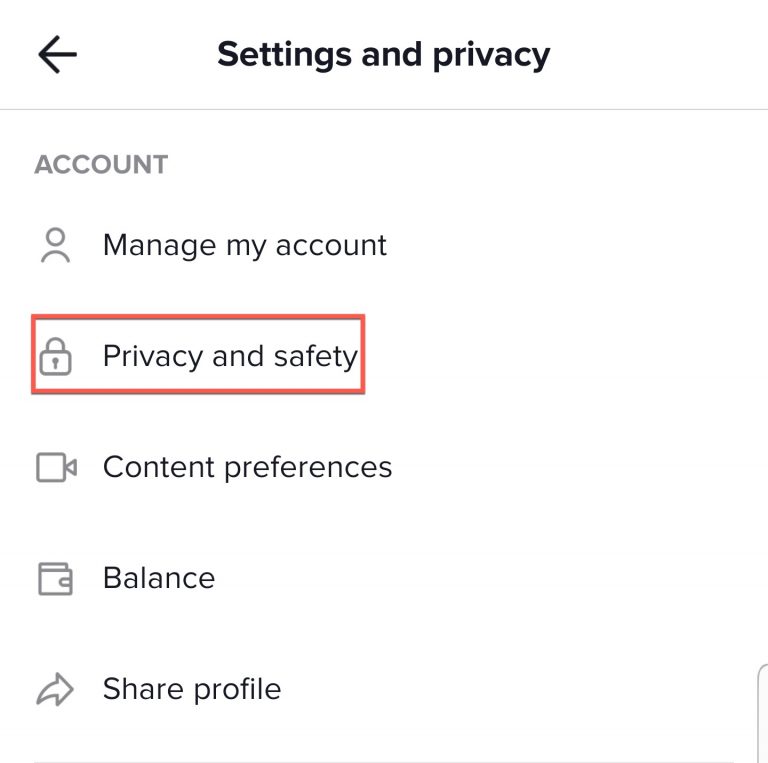Click the ACCOUNT section header
Viewport: 768px width, 763px height.
coord(101,164)
